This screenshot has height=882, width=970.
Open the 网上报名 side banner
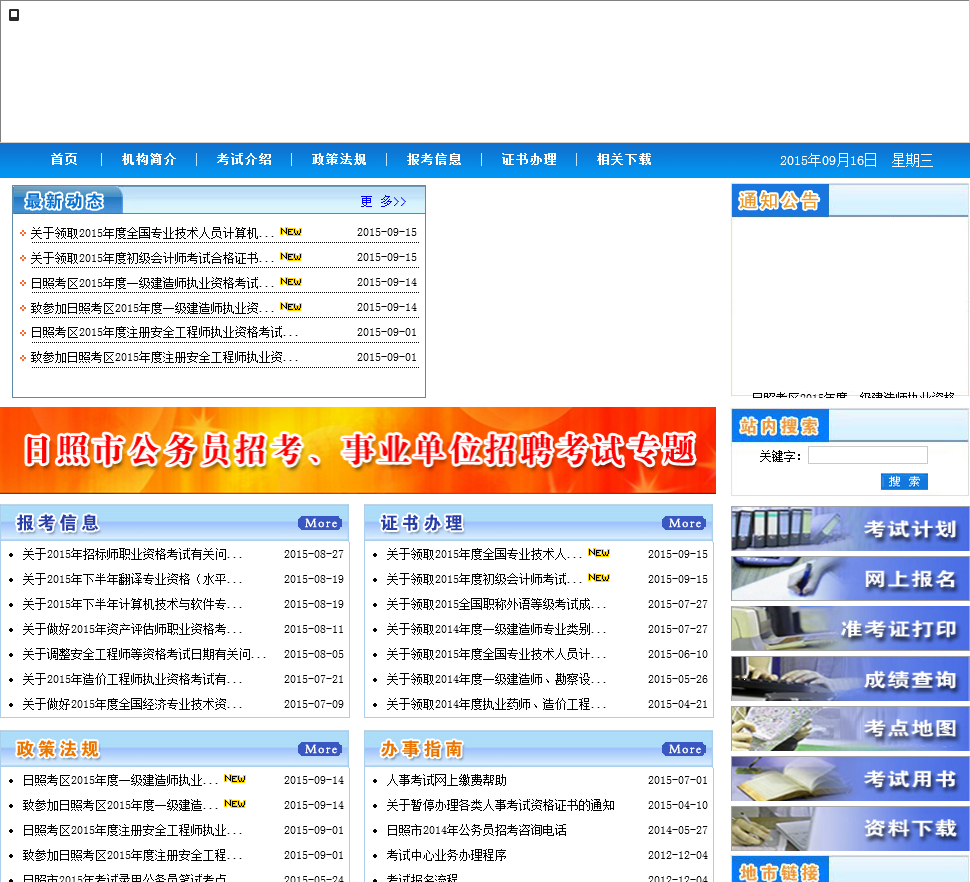point(850,579)
